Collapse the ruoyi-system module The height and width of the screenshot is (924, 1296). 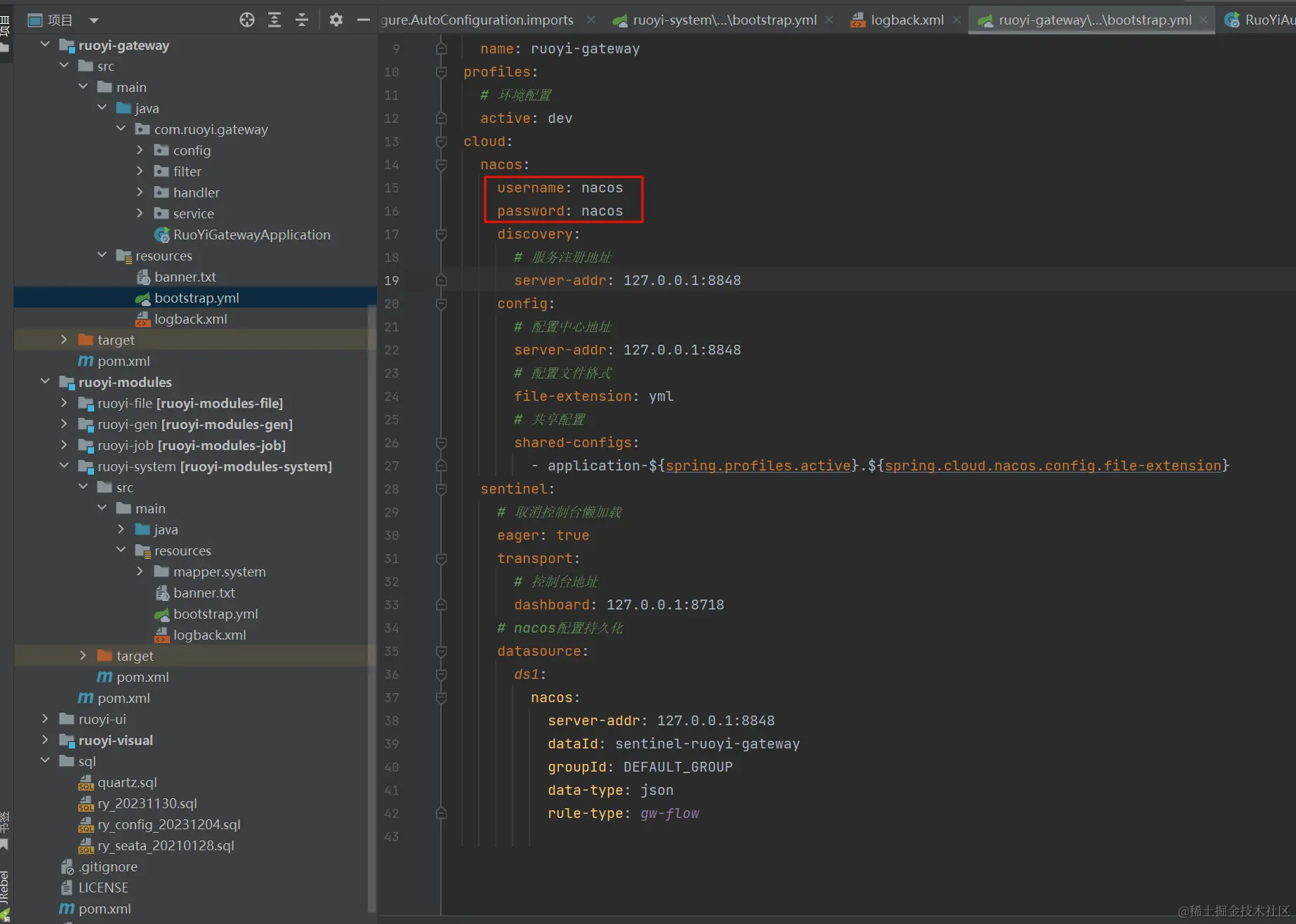coord(65,466)
